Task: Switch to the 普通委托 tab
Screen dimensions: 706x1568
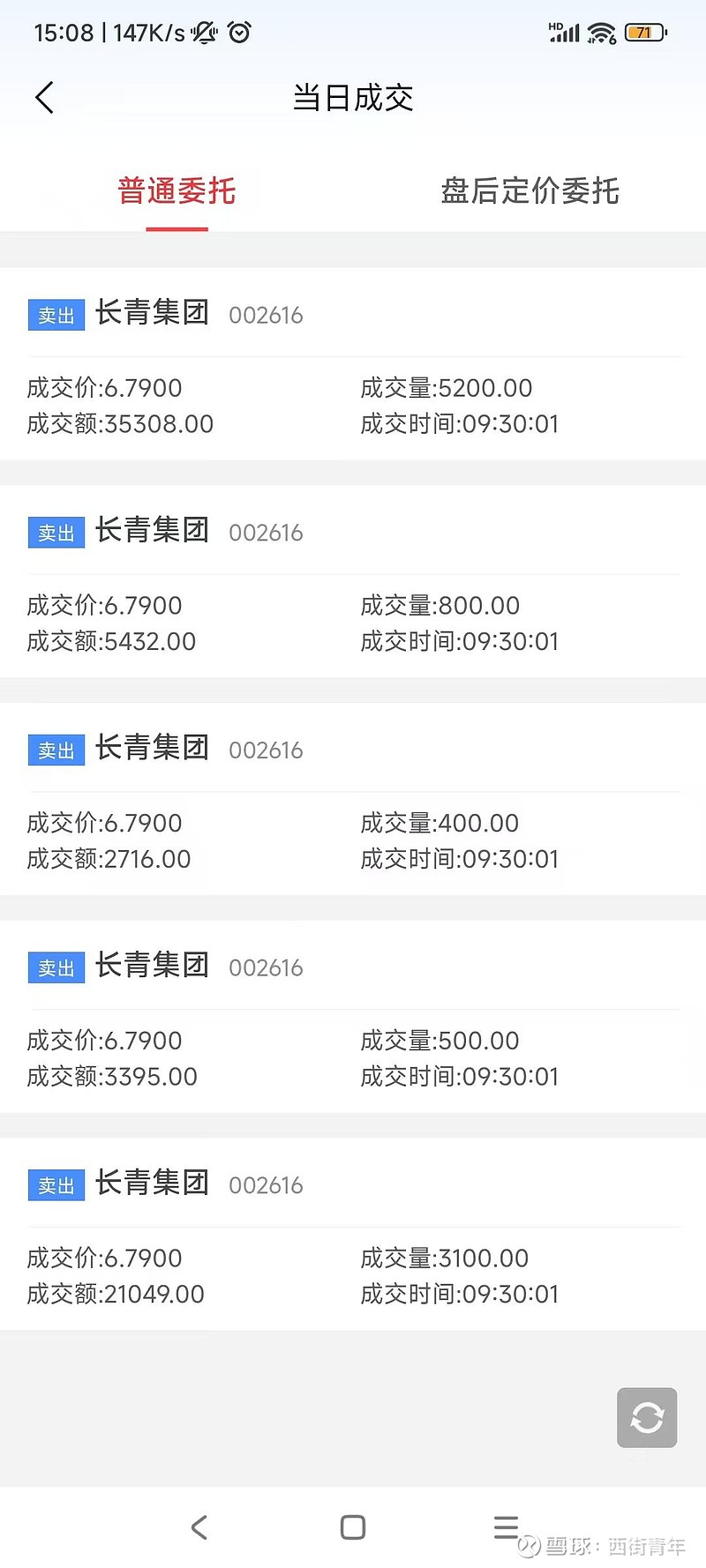Action: click(x=176, y=190)
